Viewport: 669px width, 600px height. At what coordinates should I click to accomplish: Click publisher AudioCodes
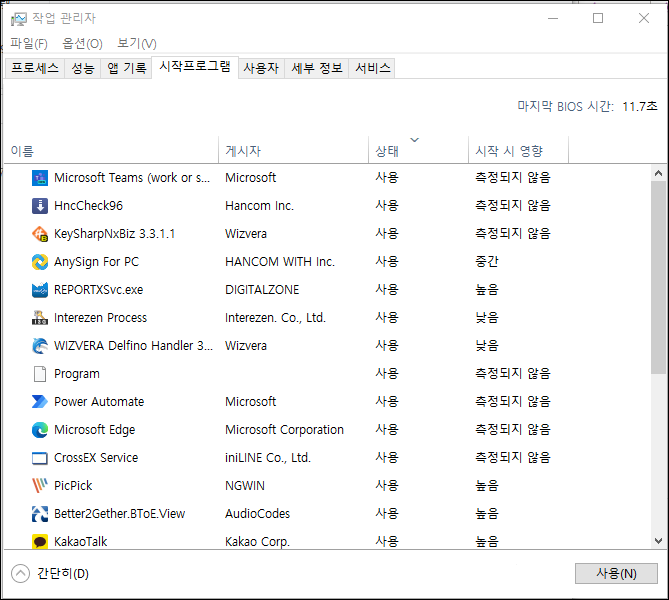pos(257,514)
